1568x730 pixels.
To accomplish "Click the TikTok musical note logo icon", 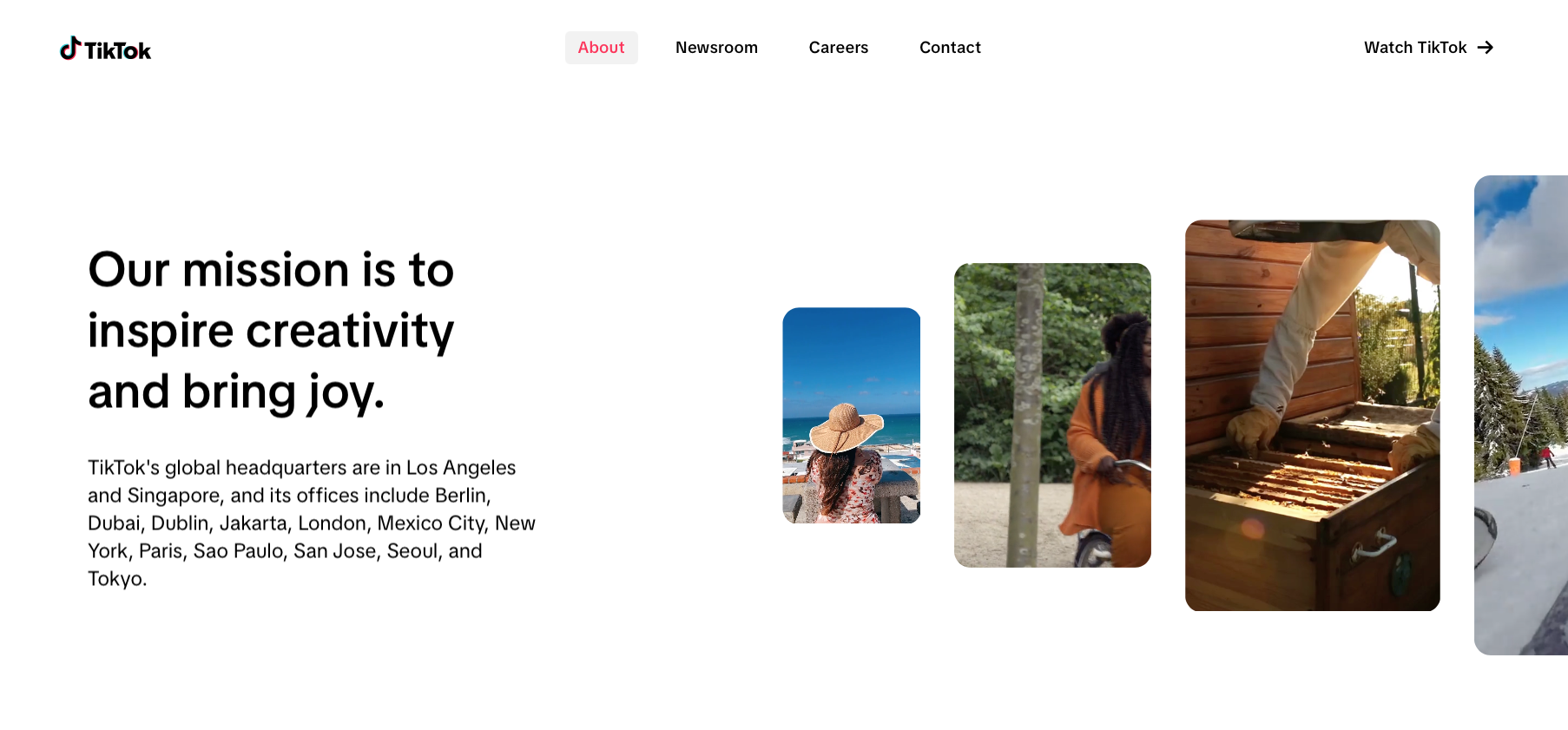I will [x=69, y=48].
